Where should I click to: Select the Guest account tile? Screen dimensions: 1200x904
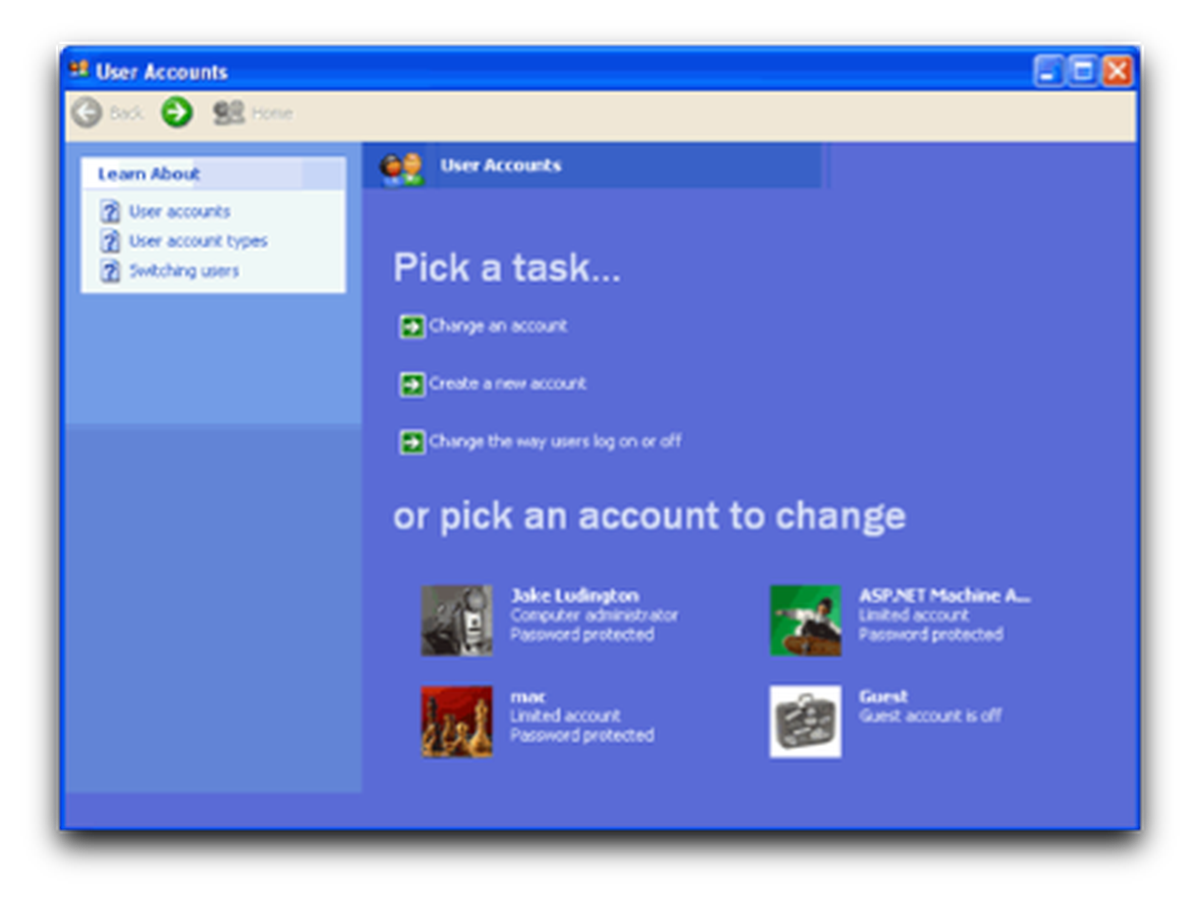click(804, 721)
